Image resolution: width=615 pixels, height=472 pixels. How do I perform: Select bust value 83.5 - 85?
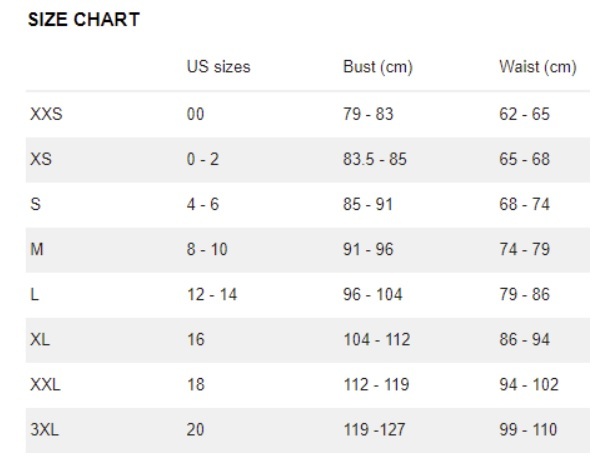click(375, 159)
